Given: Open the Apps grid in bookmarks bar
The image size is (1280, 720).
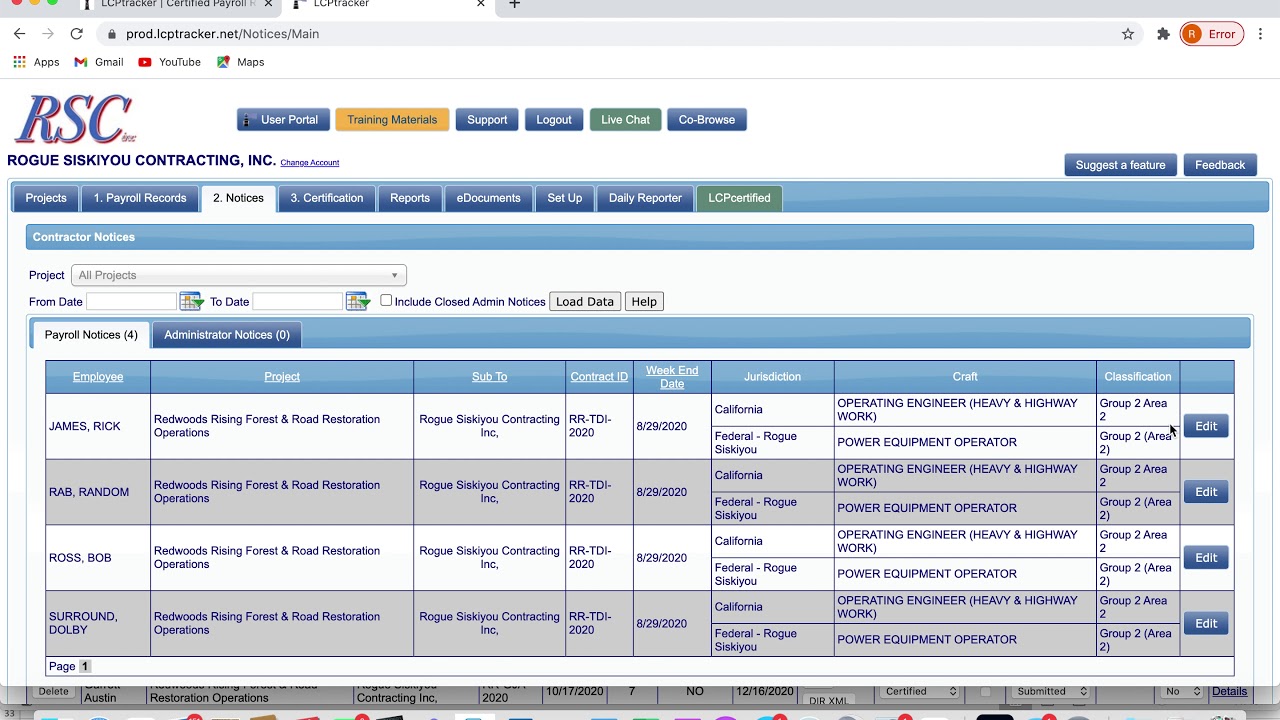Looking at the screenshot, I should pos(36,62).
